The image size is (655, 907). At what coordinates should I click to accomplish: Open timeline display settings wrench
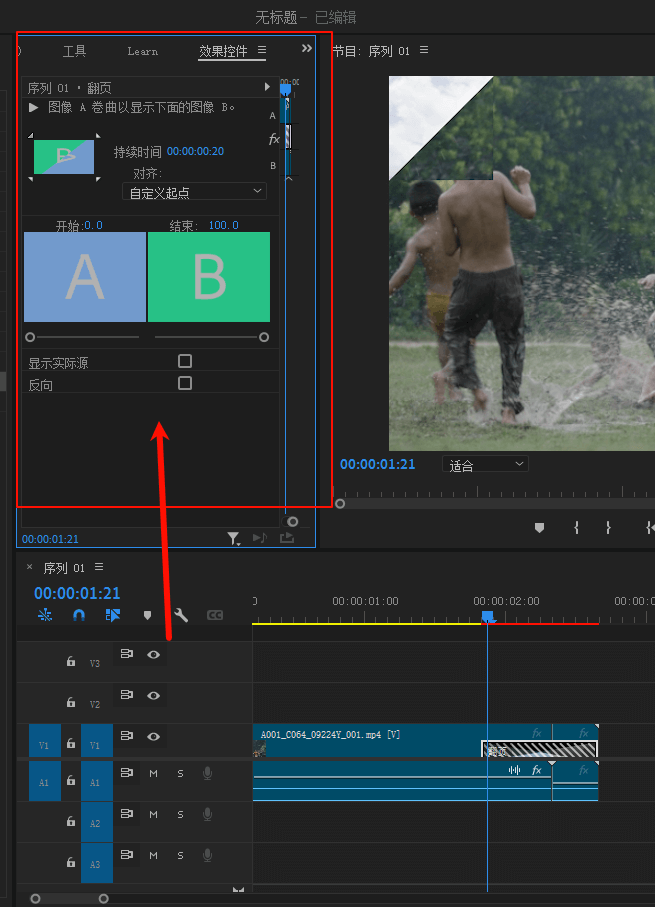(181, 615)
